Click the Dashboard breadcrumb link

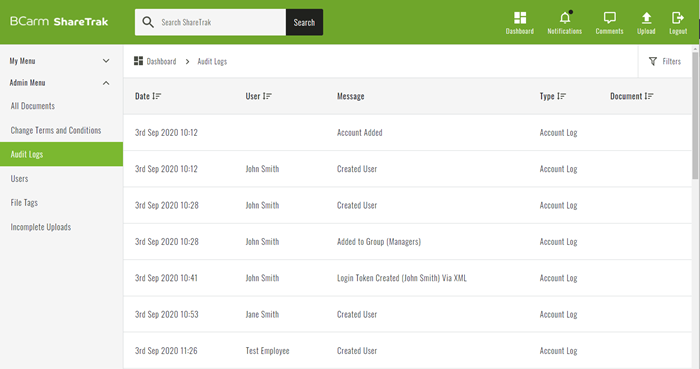click(161, 61)
